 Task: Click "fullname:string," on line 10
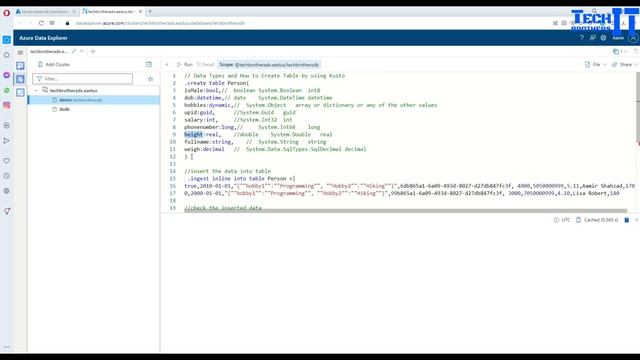pyautogui.click(x=209, y=142)
